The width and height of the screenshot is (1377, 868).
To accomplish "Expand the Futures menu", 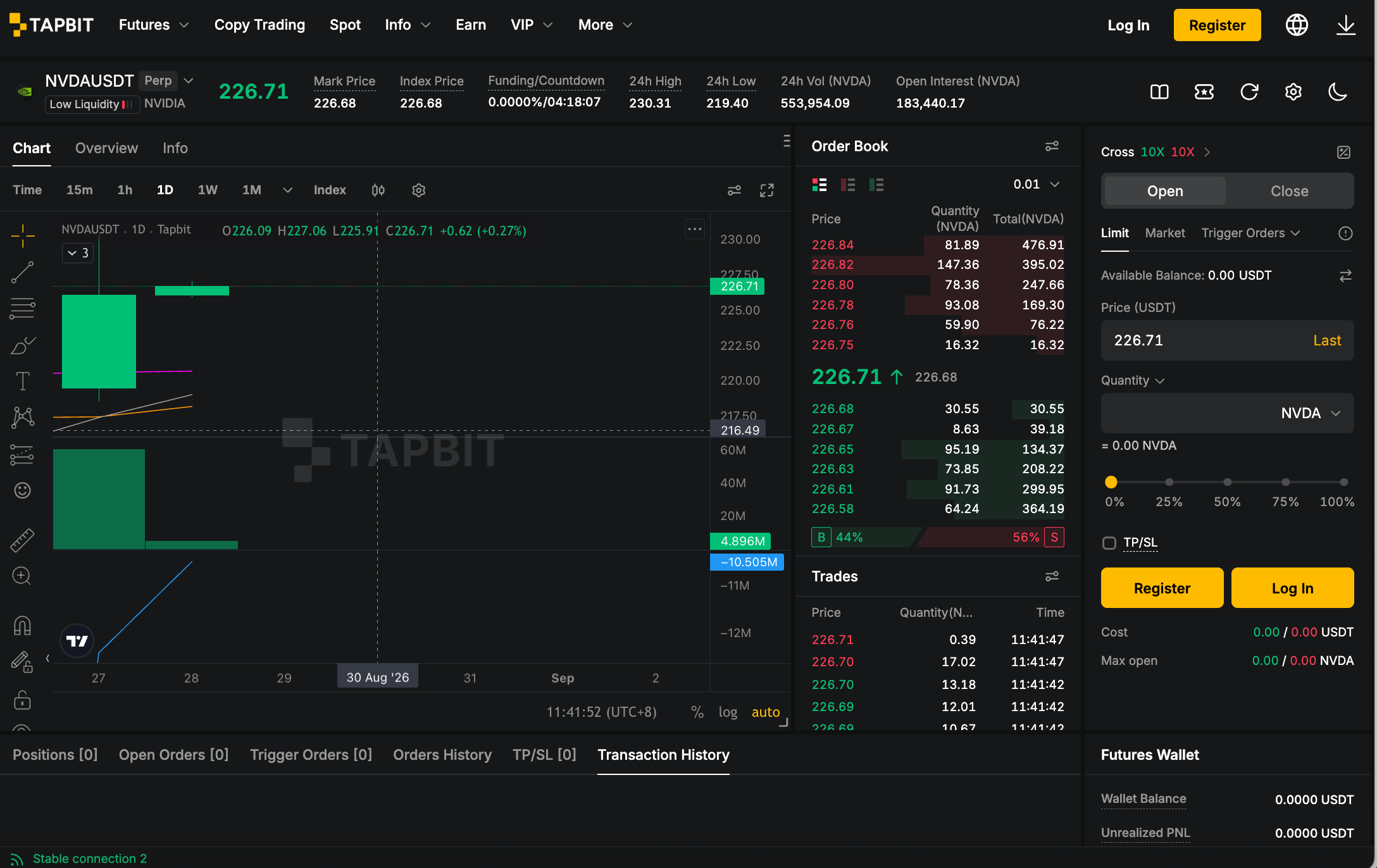I will [x=154, y=25].
